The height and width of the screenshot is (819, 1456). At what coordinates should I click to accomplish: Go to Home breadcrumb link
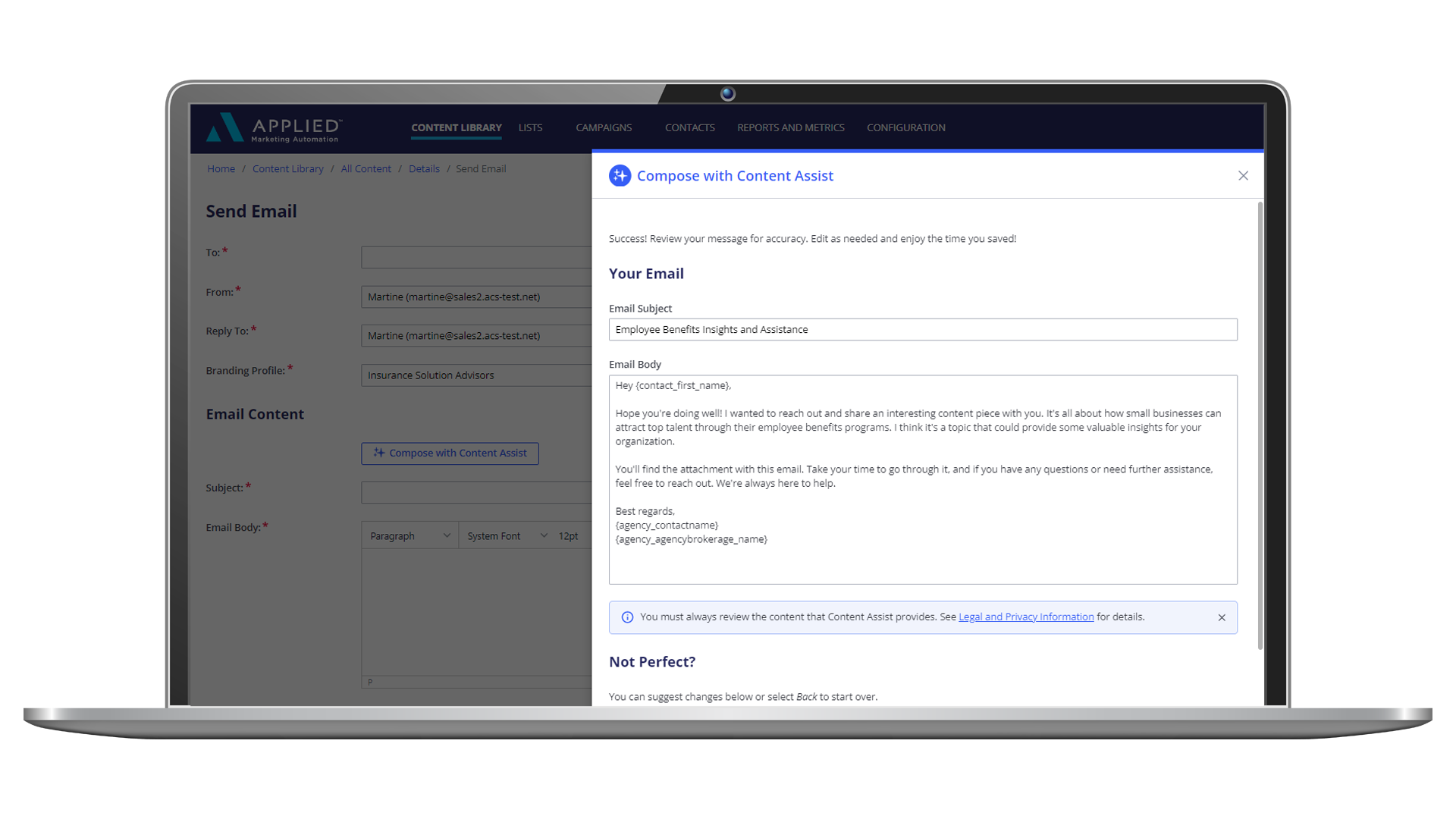(x=221, y=169)
